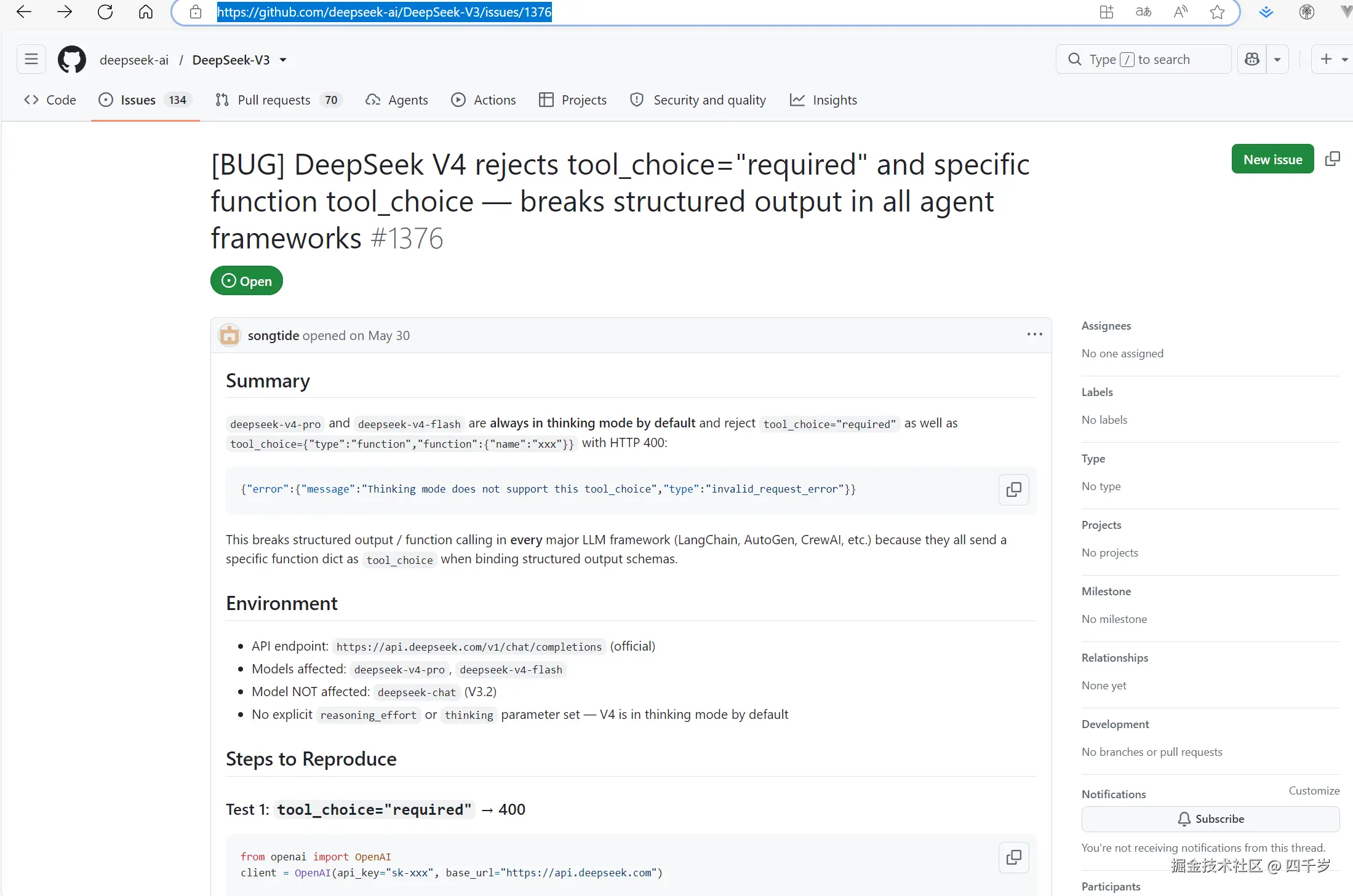Copy the error JSON code block
This screenshot has width=1353, height=896.
pyautogui.click(x=1014, y=490)
